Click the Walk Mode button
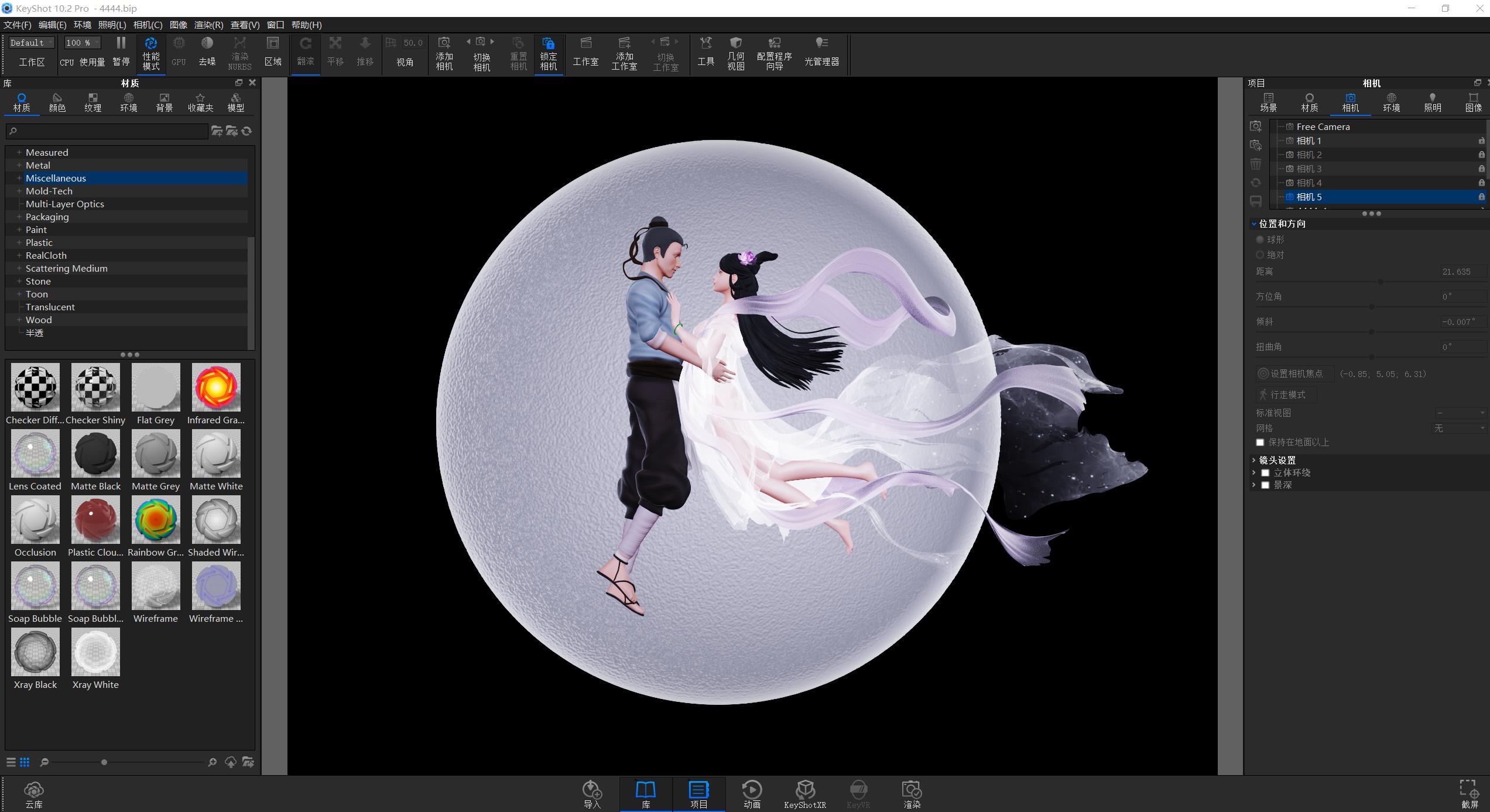Image resolution: width=1490 pixels, height=812 pixels. point(1286,395)
